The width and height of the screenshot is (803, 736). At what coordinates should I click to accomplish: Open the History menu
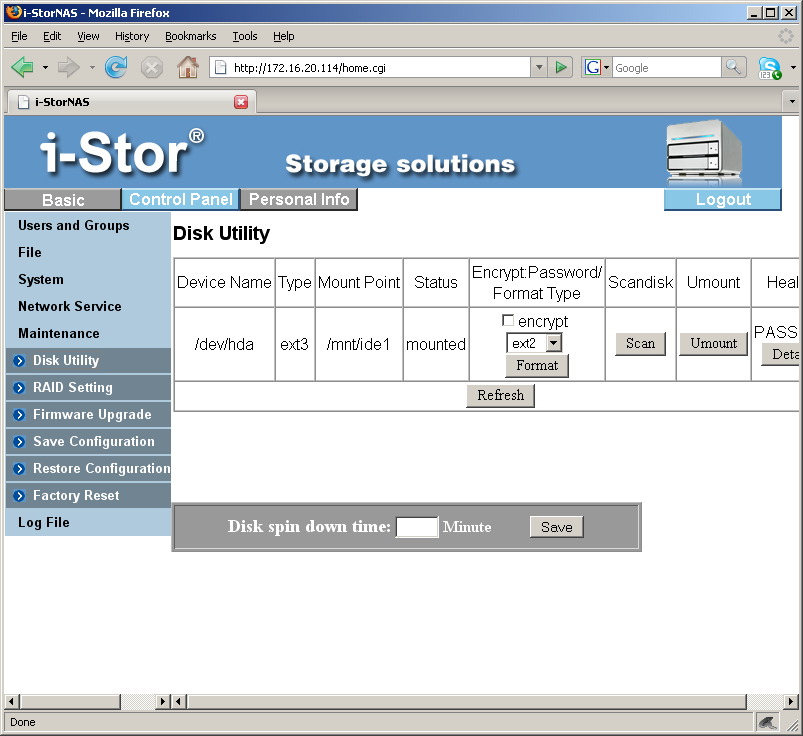pos(132,36)
